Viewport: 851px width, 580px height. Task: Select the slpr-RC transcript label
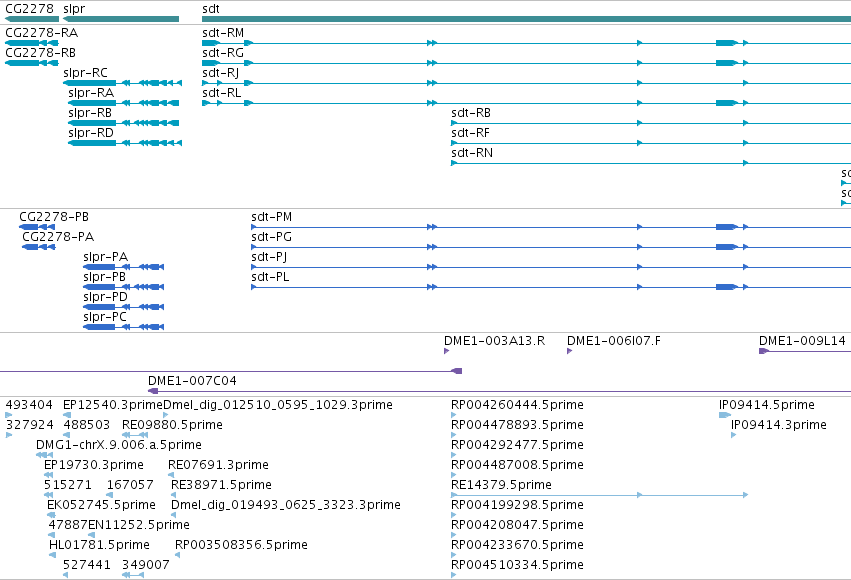click(85, 73)
